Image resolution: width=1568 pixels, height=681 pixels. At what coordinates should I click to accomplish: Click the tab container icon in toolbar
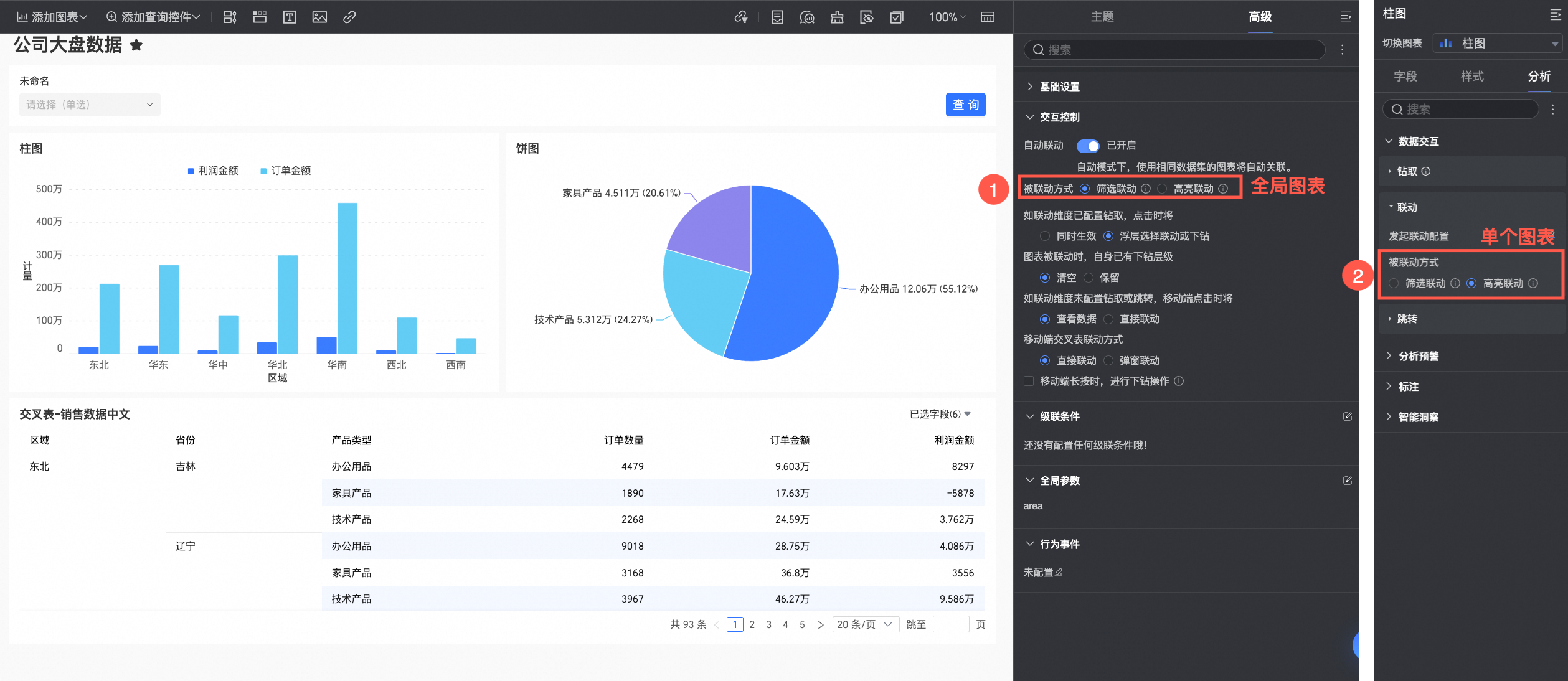pos(260,17)
